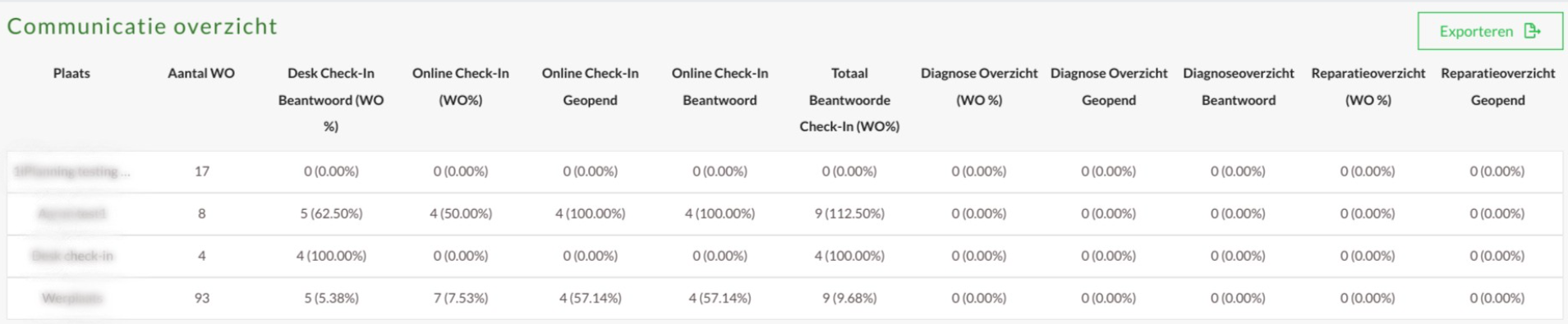Click the Online Check-In (WO%) column header
The width and height of the screenshot is (1568, 324).
pos(461,86)
